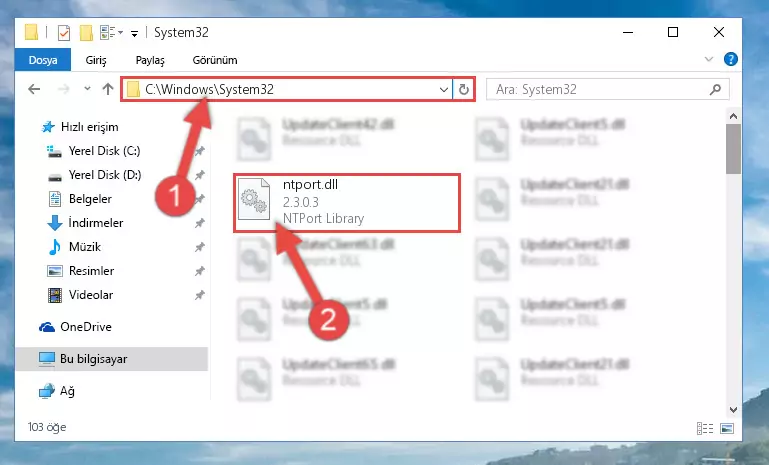This screenshot has width=769, height=465.
Task: Click the Properties checkmark icon in title bar
Action: 64,33
